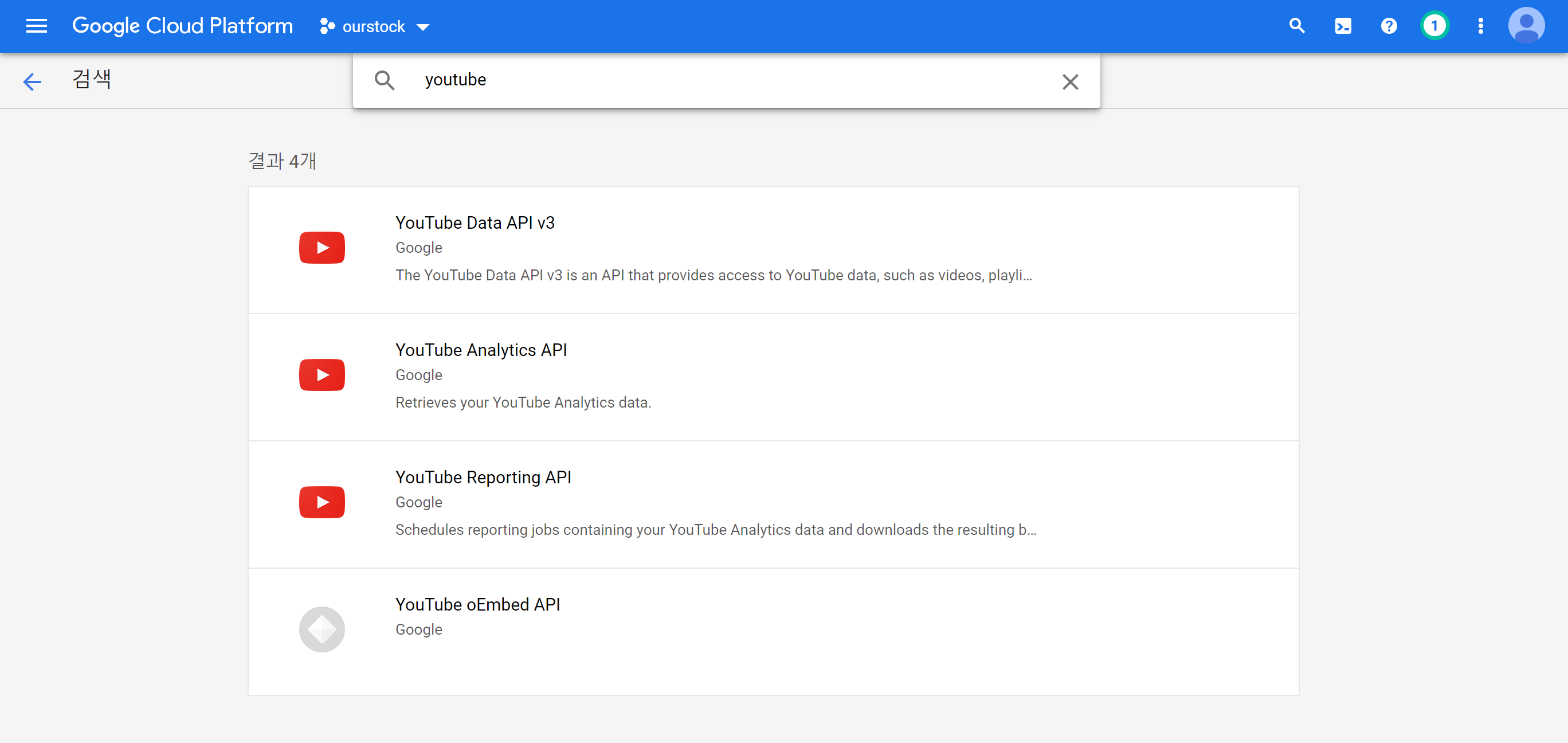Screen dimensions: 1568x743
Task: Clear the search with the X button
Action: [x=1070, y=81]
